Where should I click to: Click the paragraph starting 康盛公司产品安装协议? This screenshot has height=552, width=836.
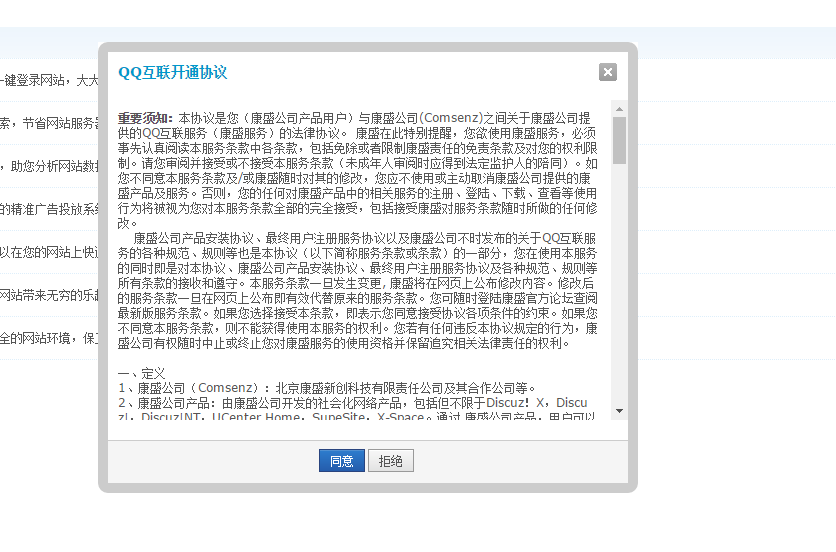click(357, 291)
